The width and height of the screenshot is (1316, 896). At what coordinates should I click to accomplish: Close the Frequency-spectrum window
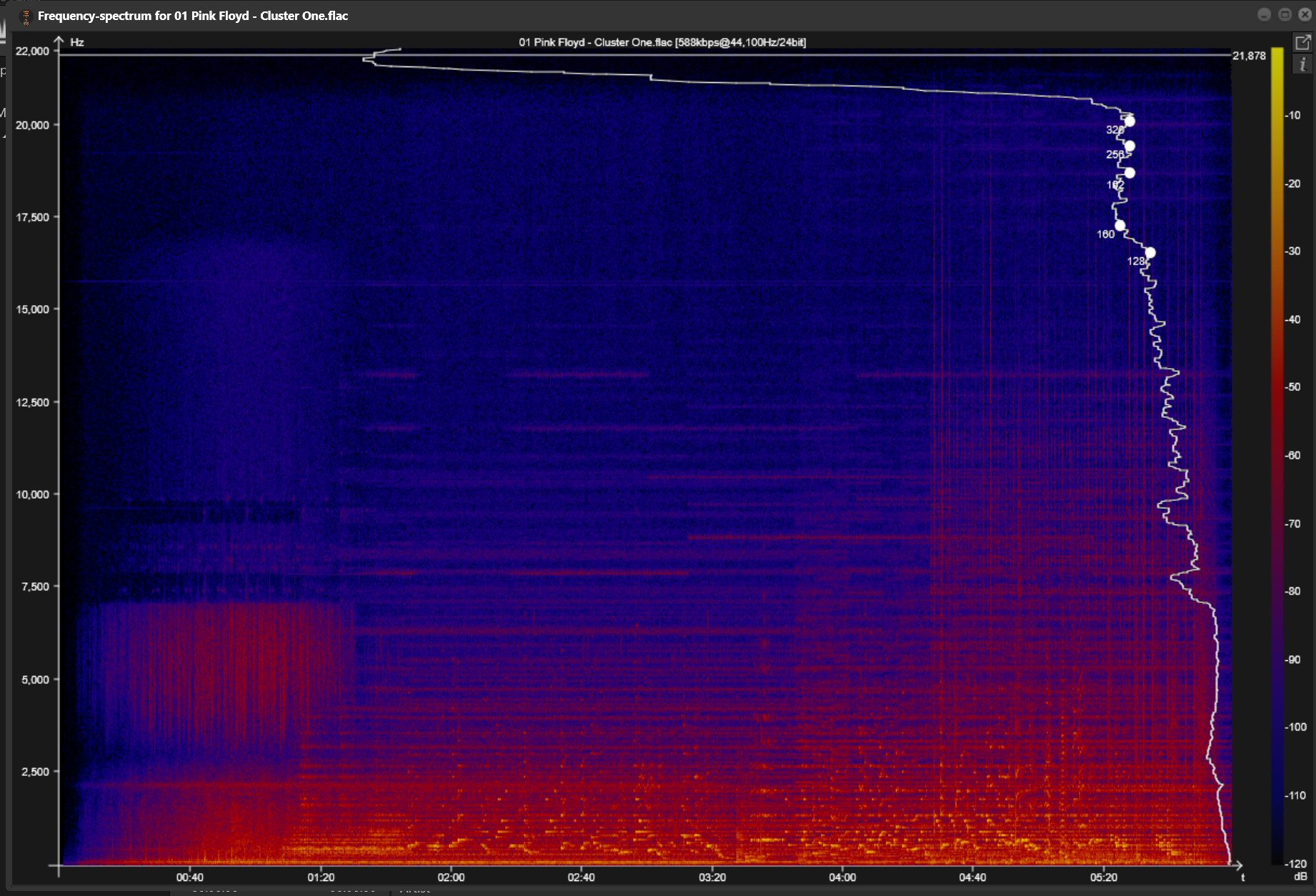pyautogui.click(x=1305, y=14)
